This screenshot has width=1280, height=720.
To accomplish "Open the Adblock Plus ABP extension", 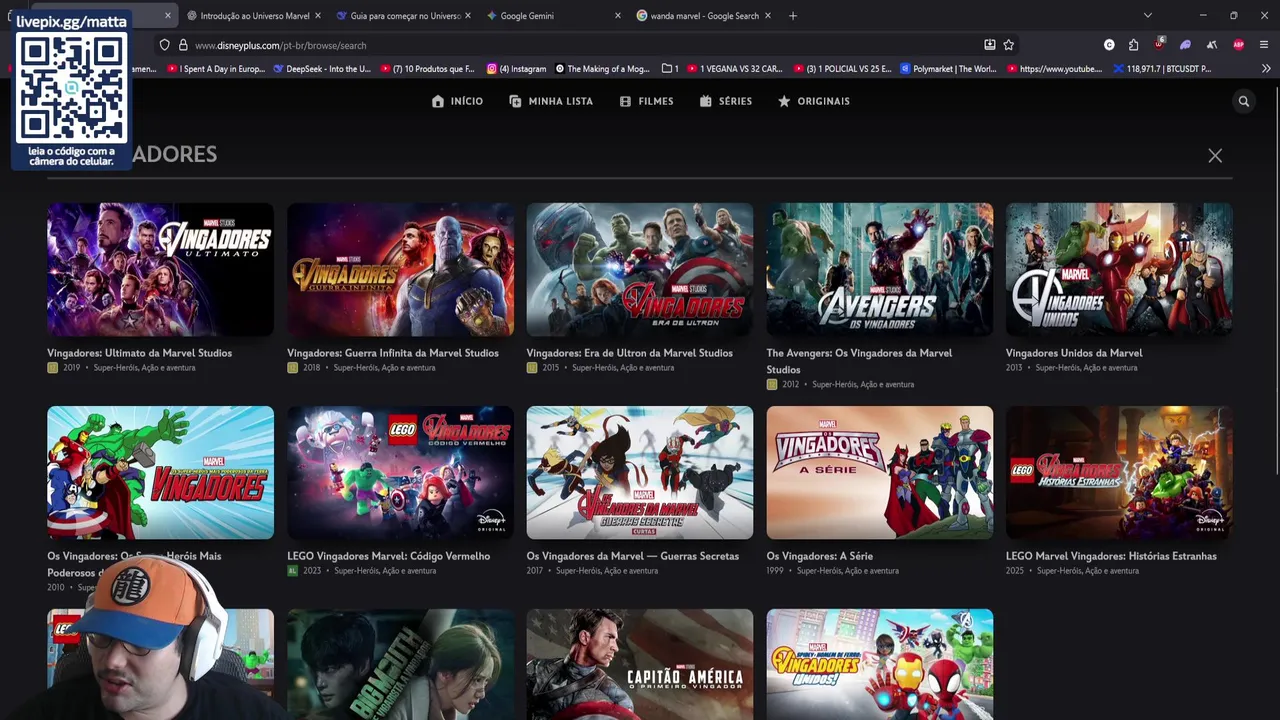I will (1238, 45).
